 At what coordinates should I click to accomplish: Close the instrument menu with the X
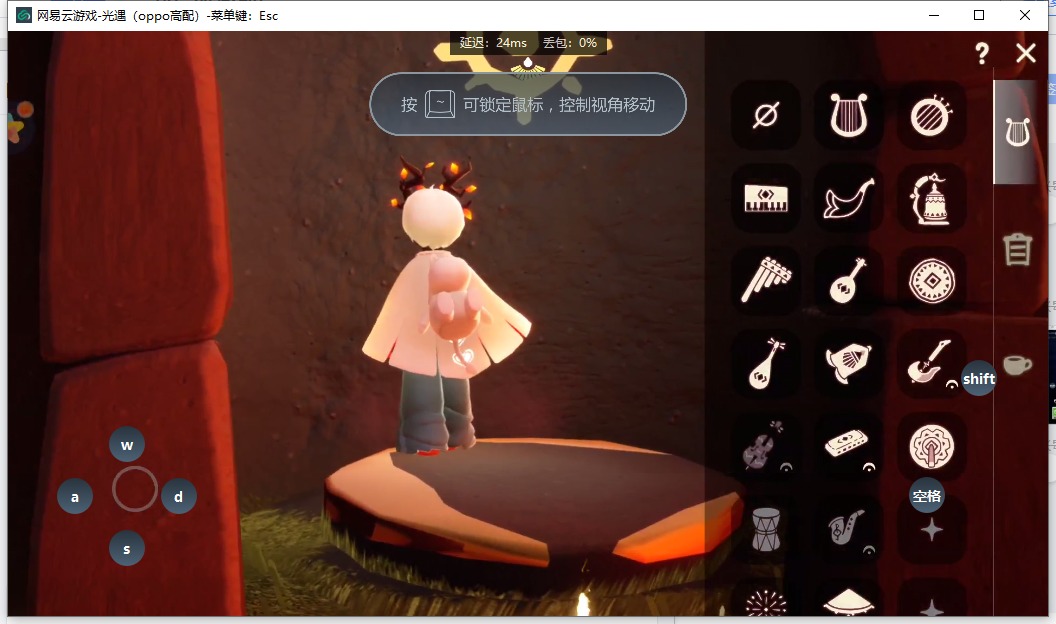pos(1026,53)
